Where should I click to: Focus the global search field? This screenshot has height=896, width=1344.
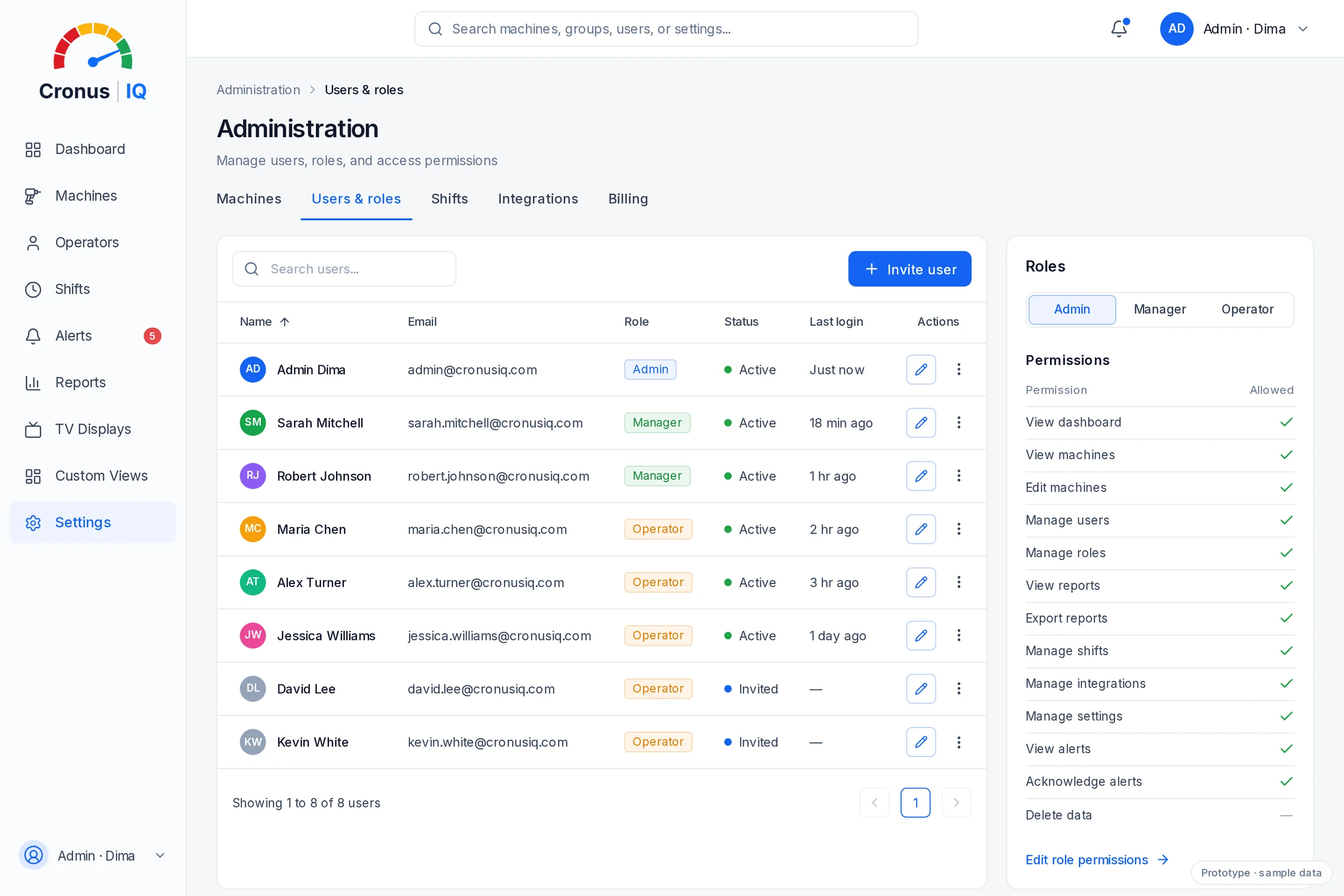point(666,29)
